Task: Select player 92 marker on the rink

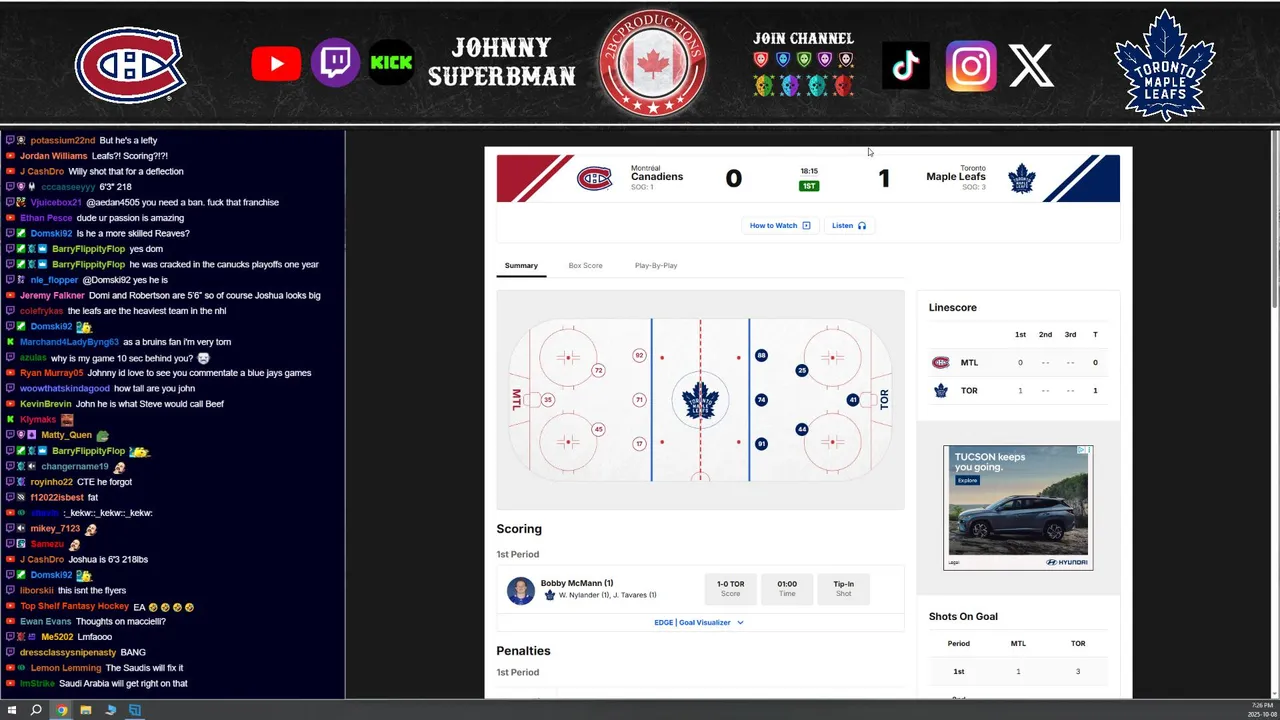Action: (640, 355)
